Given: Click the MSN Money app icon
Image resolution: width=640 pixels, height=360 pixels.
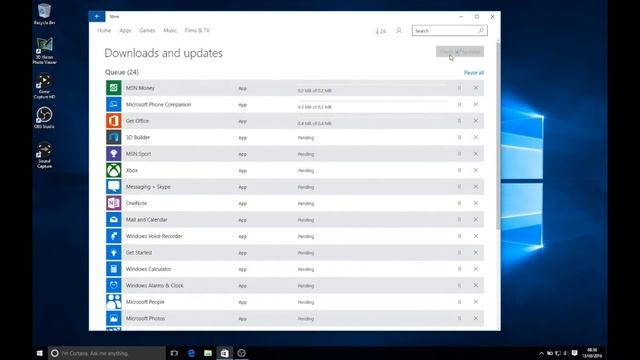Looking at the screenshot, I should pyautogui.click(x=113, y=88).
